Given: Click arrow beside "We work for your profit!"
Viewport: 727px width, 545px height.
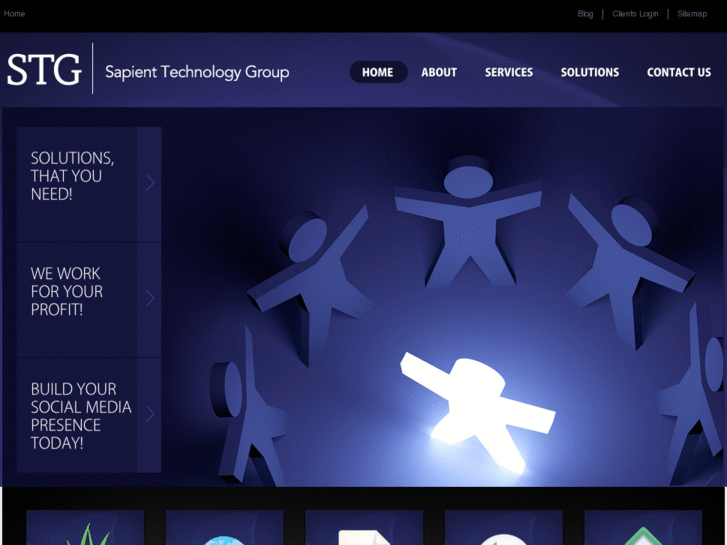Looking at the screenshot, I should 149,299.
